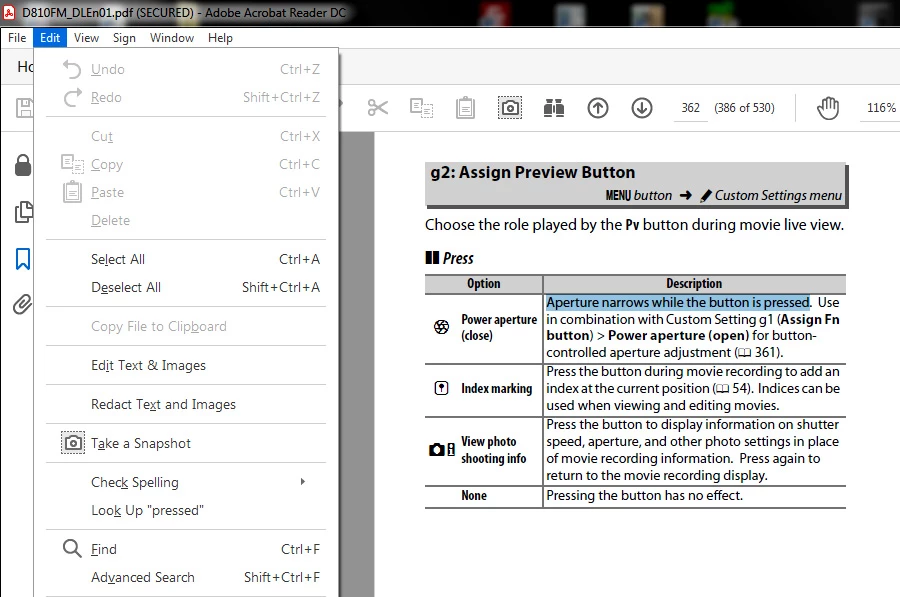Viewport: 900px width, 597px height.
Task: Click the index marker icon in table
Action: point(441,389)
